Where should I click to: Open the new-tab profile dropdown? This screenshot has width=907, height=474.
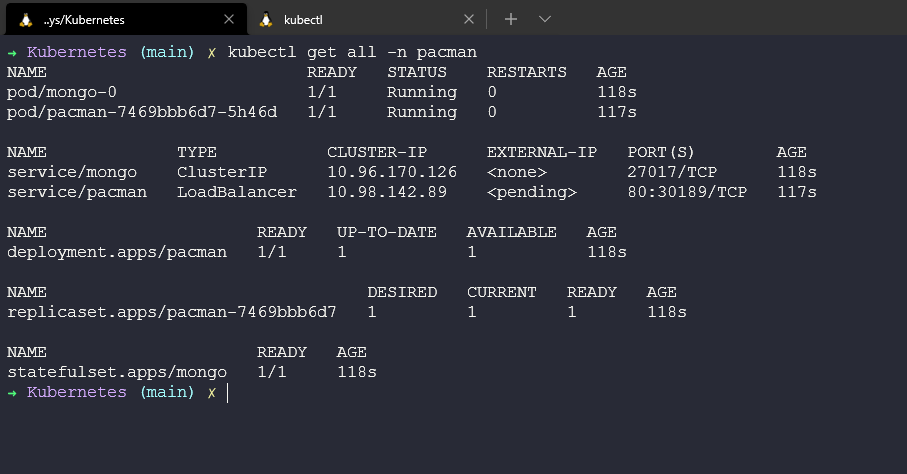[x=544, y=19]
